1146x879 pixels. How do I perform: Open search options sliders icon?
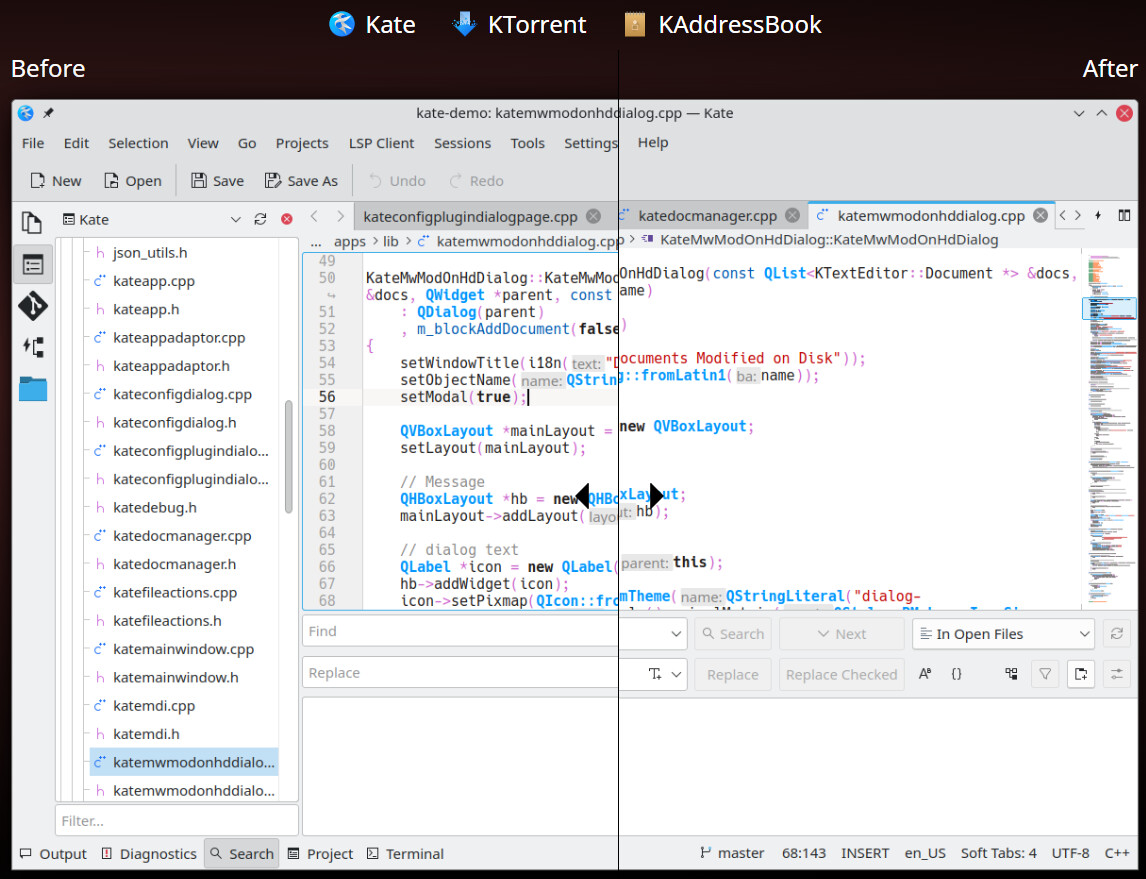click(x=1116, y=675)
